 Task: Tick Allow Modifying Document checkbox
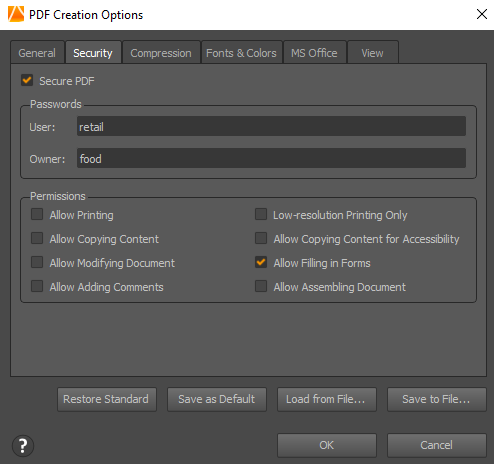pyautogui.click(x=37, y=262)
